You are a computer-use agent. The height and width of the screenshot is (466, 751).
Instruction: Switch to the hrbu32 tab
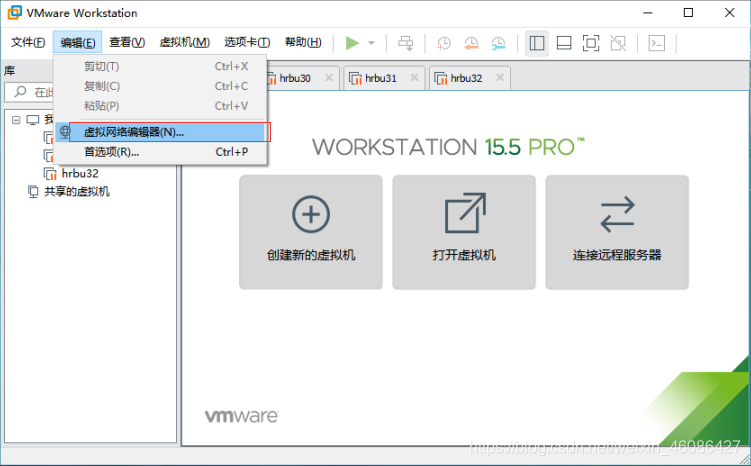467,78
